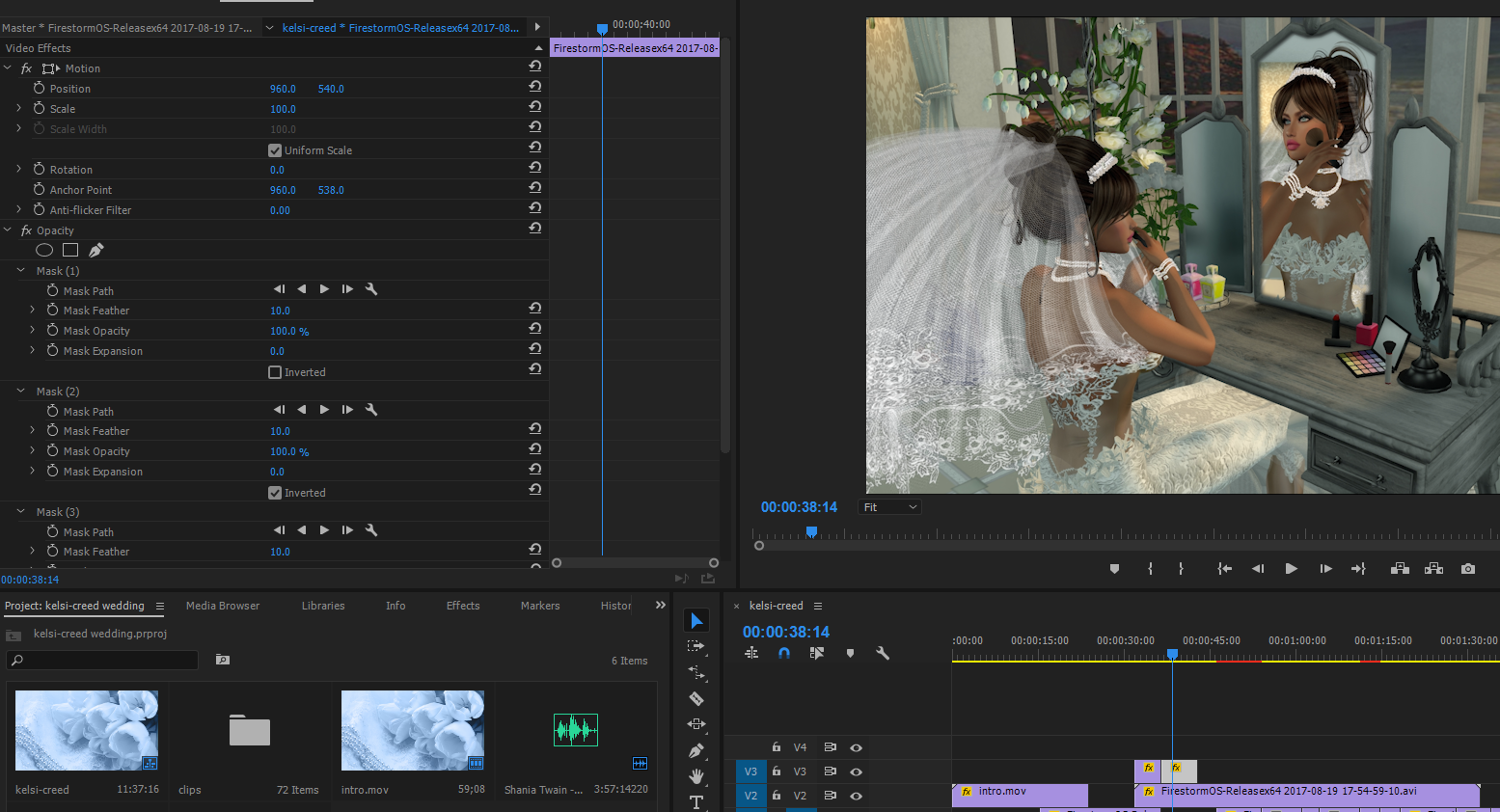Track Mask (2) path forward

[324, 410]
